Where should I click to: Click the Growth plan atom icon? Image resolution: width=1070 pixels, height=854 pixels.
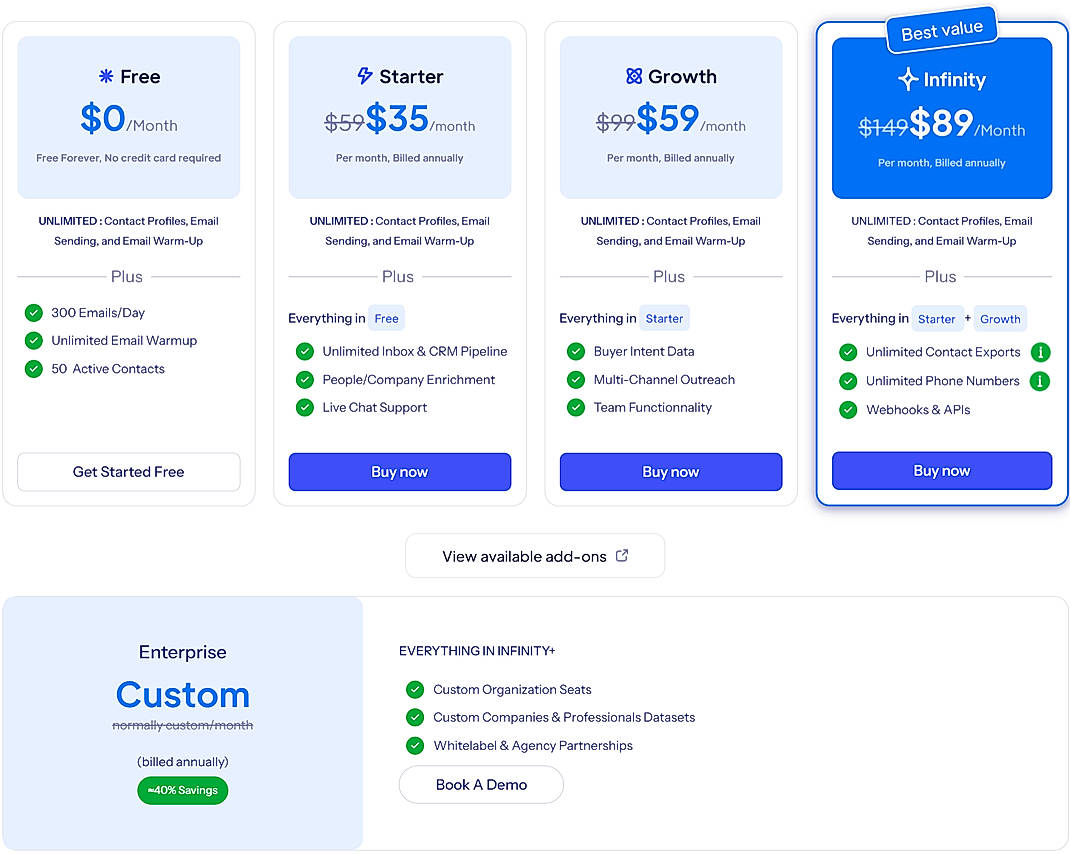point(634,76)
